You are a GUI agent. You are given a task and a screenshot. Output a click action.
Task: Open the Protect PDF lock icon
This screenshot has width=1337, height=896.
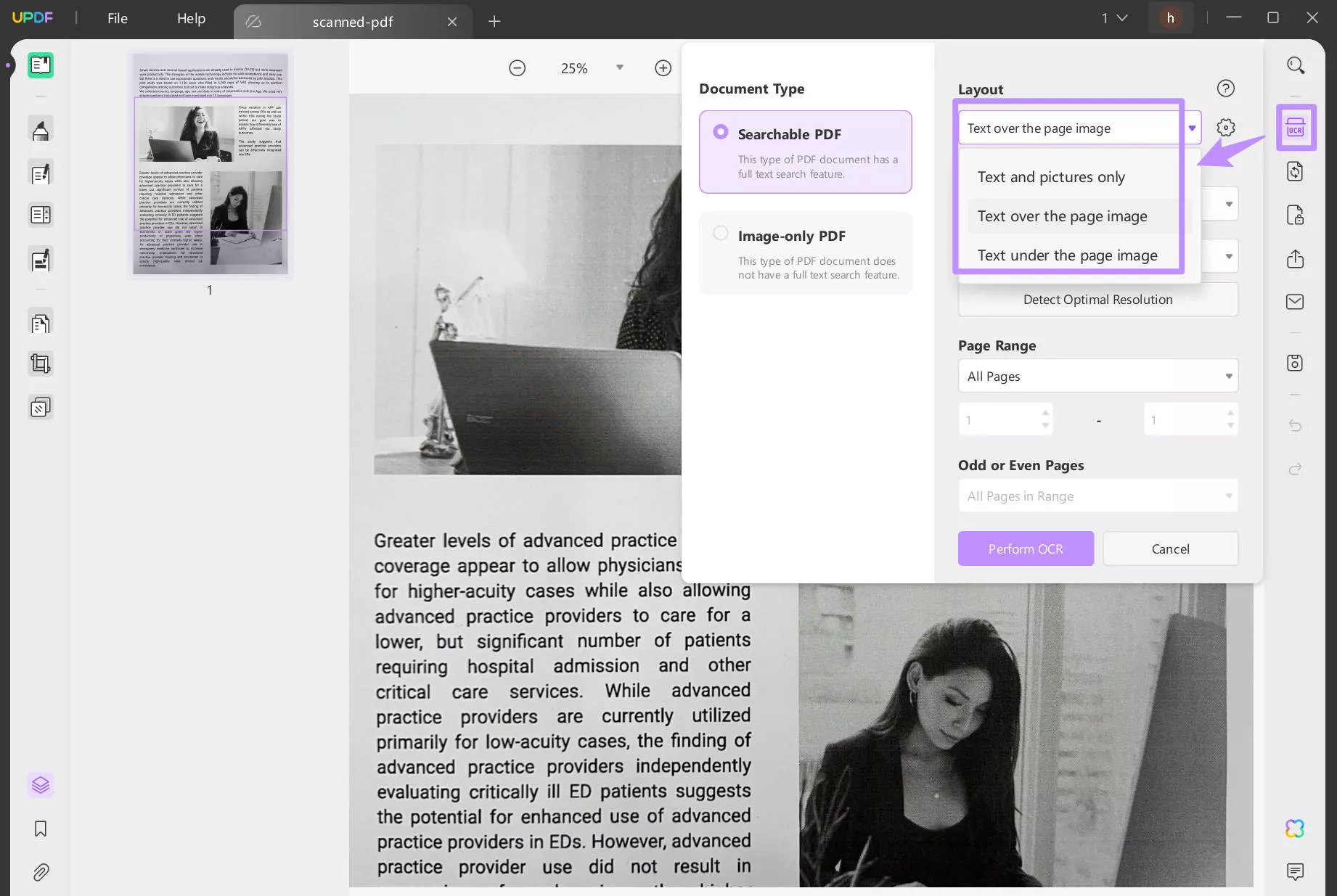1296,215
